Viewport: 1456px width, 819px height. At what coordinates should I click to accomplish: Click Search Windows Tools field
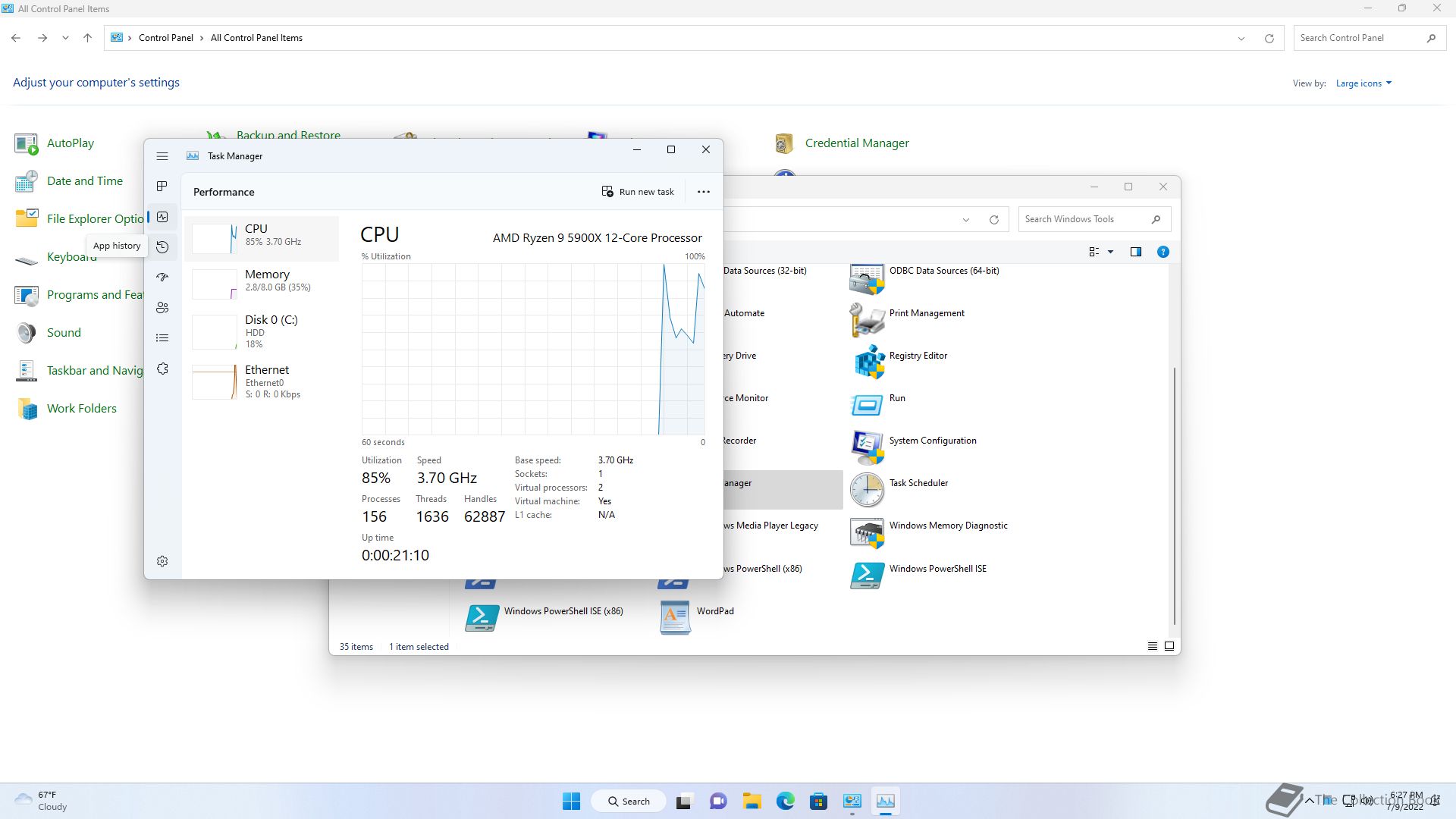1094,219
